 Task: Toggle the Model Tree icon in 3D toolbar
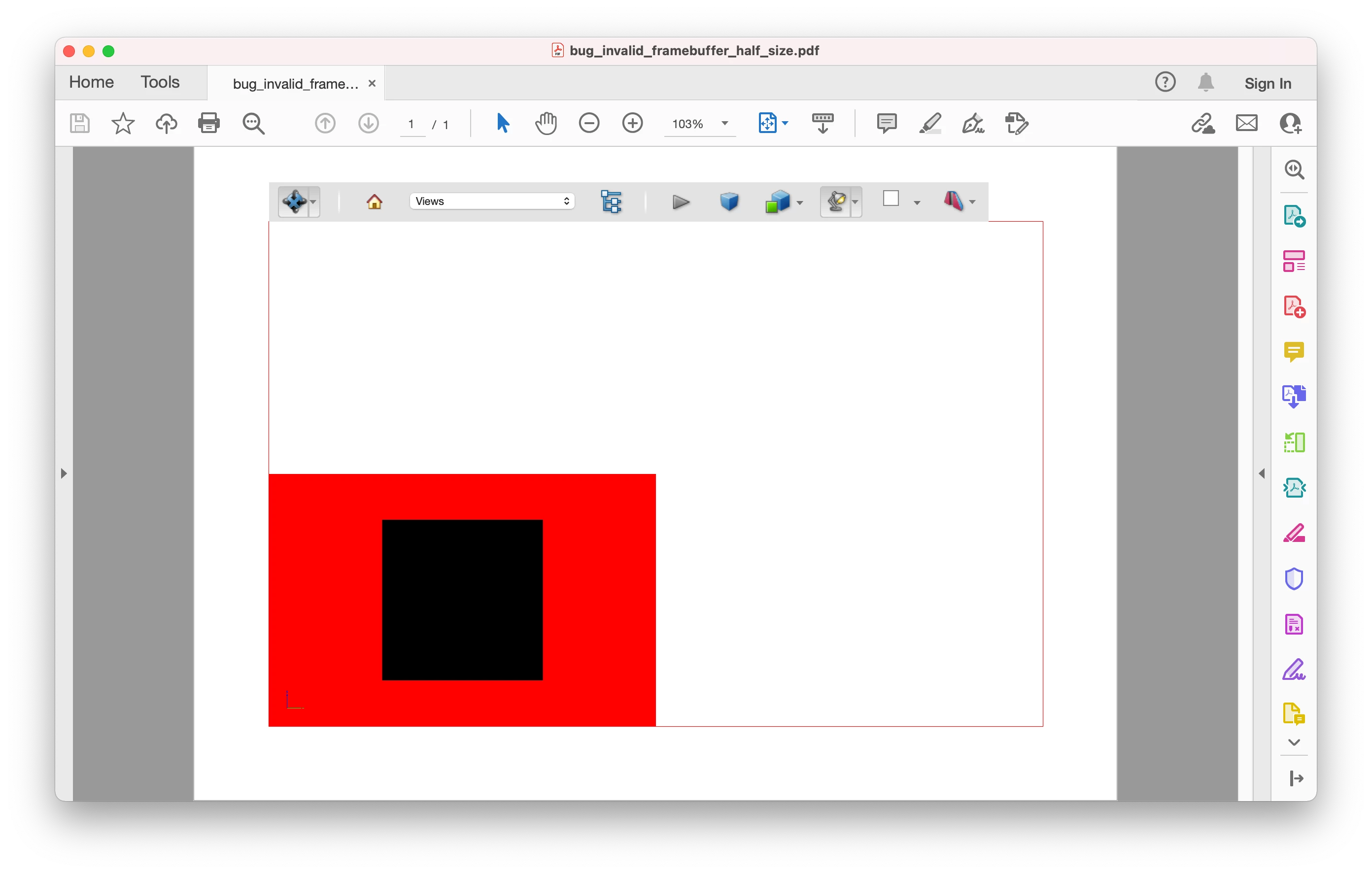(611, 202)
